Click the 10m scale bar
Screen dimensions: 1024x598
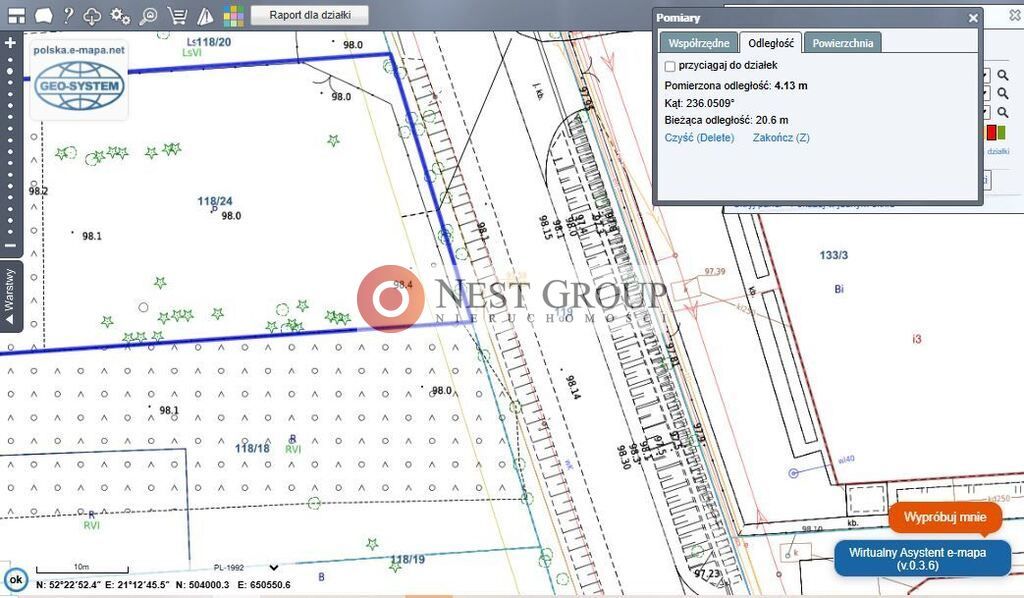tap(82, 569)
